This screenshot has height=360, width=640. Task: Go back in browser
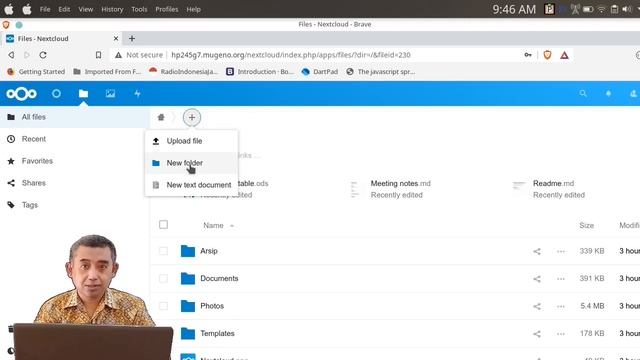click(x=11, y=55)
